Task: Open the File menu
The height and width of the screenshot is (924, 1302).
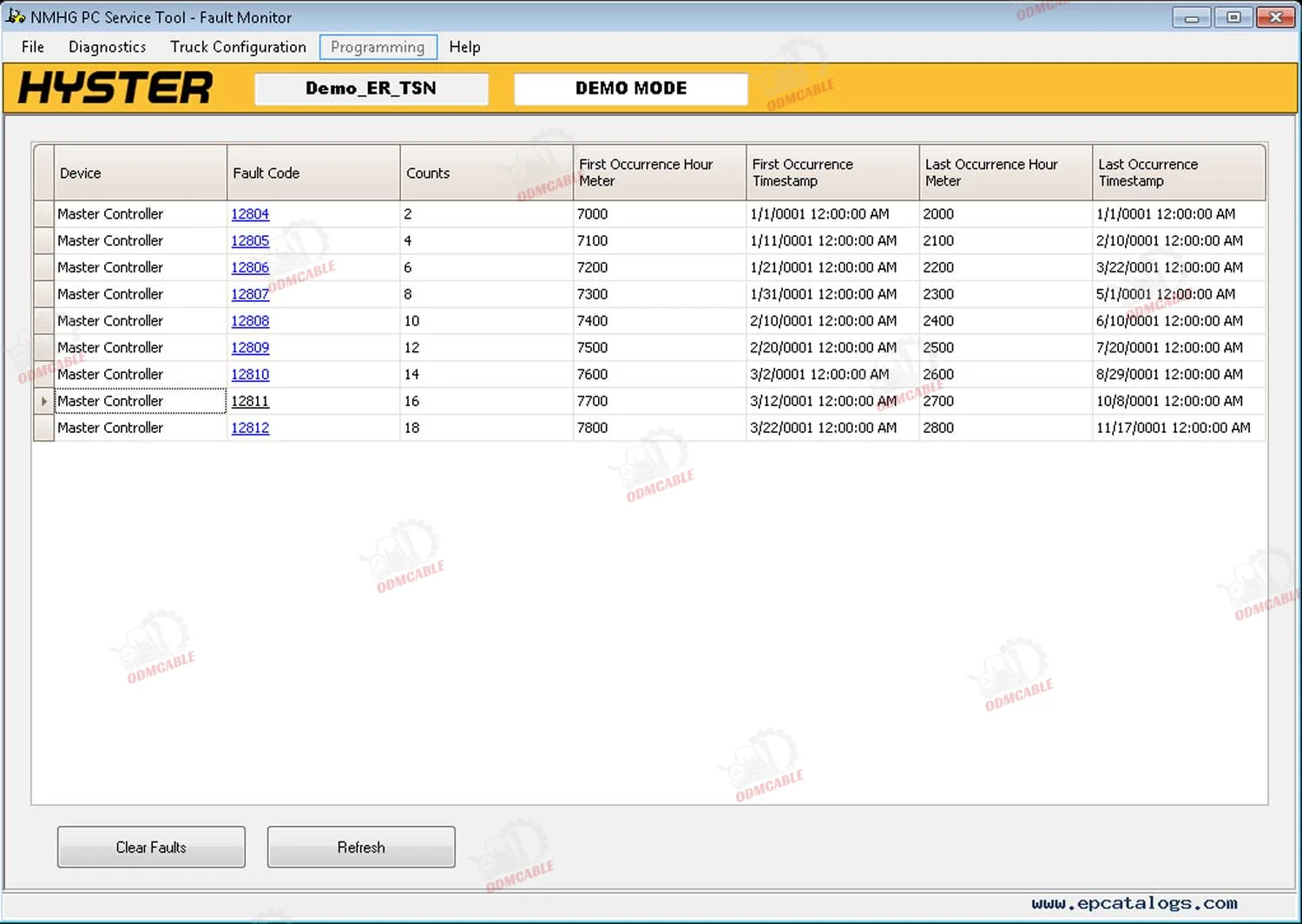Action: (x=33, y=47)
